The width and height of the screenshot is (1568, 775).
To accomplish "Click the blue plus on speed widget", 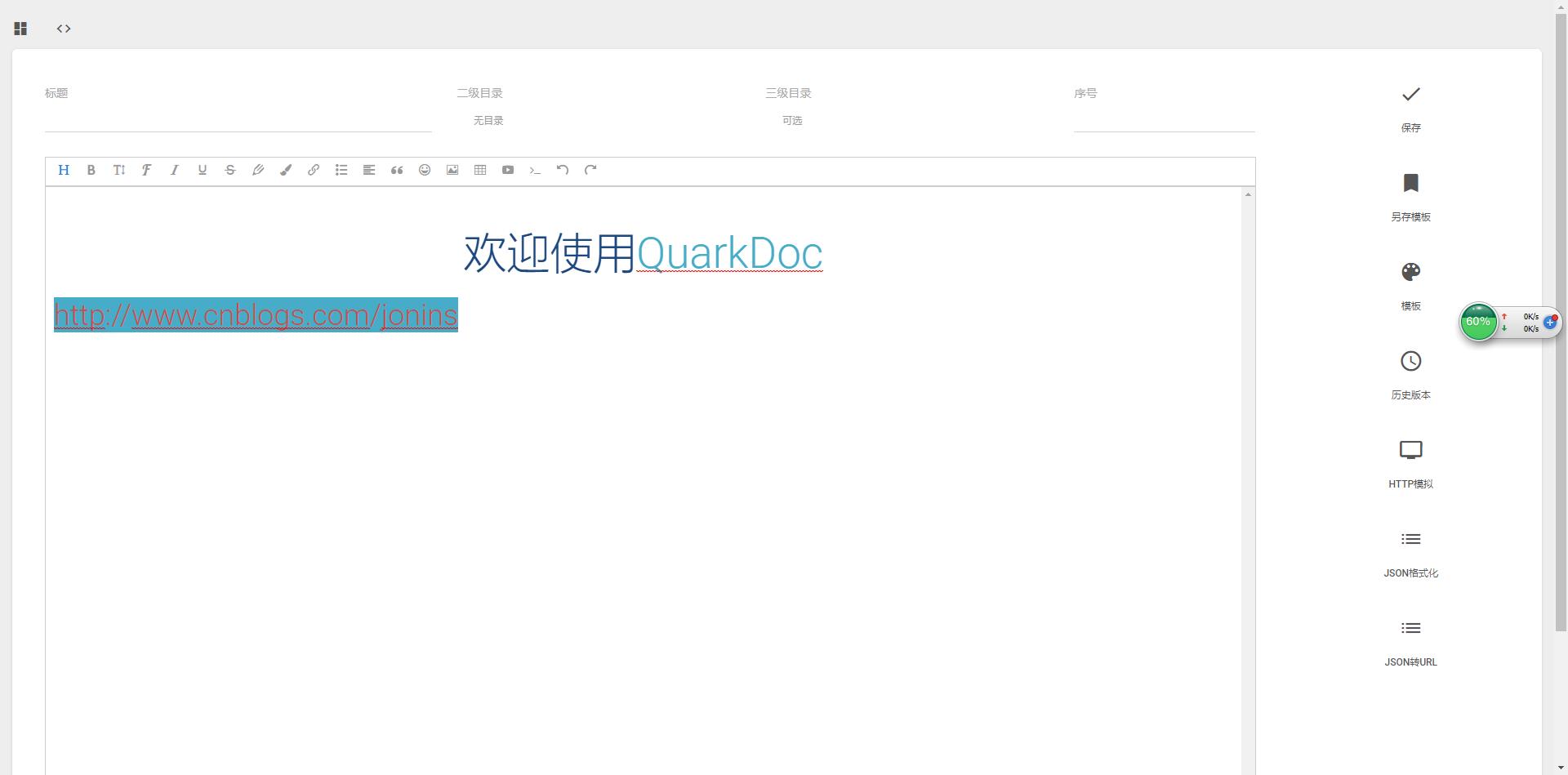I will pyautogui.click(x=1550, y=323).
